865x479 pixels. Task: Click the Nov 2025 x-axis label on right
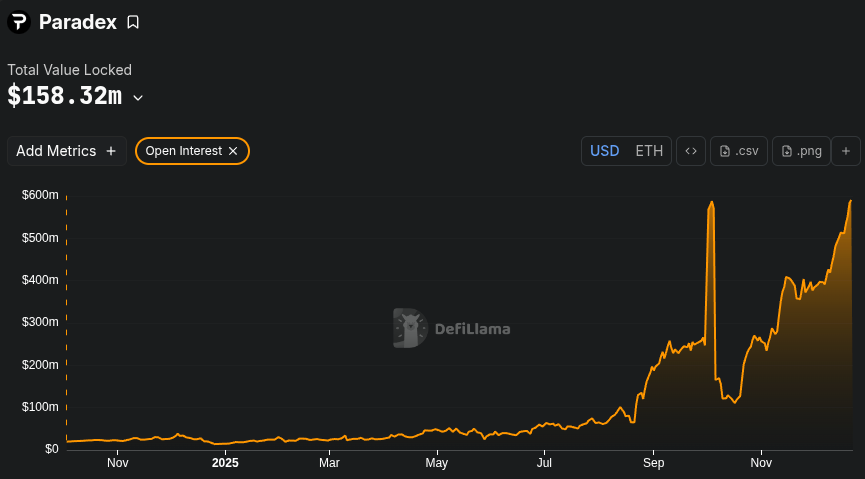[x=761, y=463]
